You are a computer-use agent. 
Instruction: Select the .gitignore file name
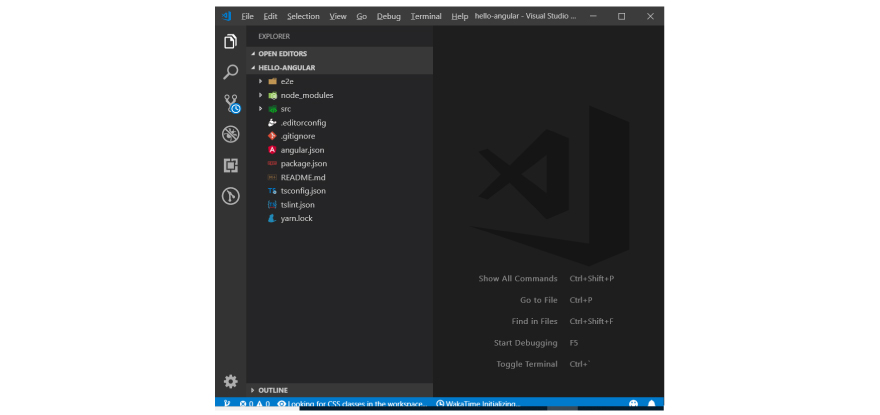(x=297, y=136)
